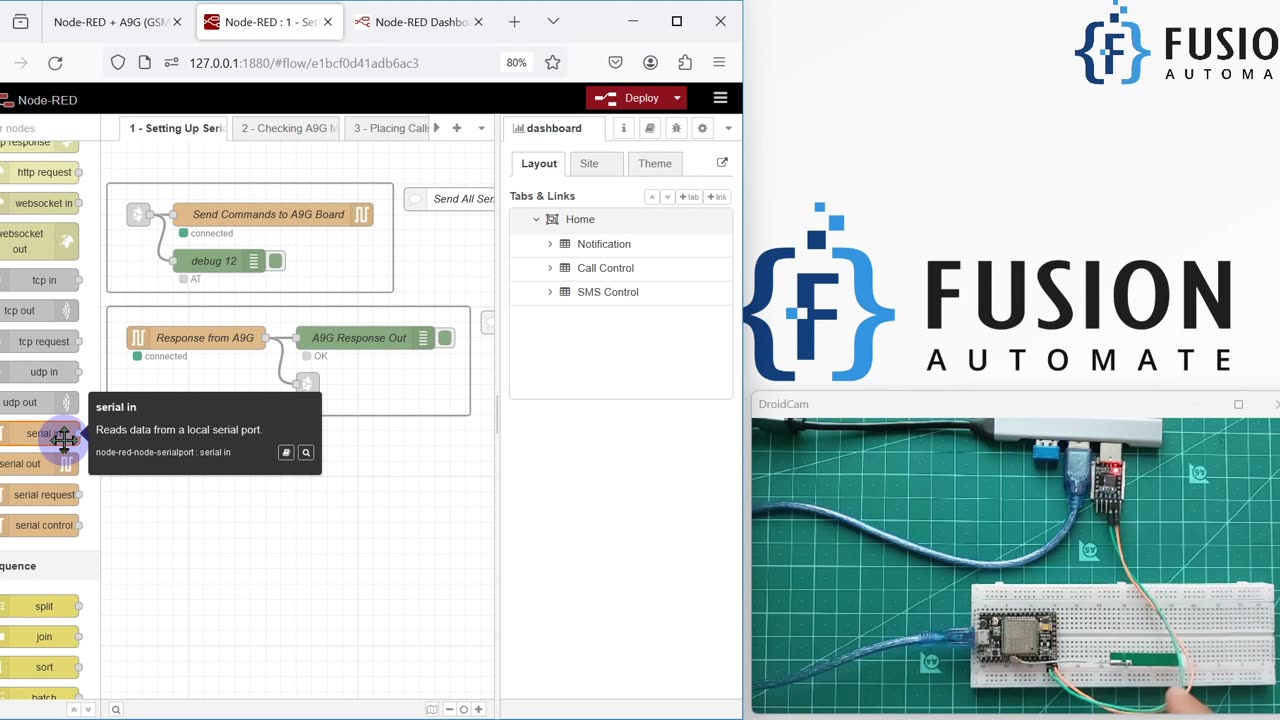Screen dimensions: 1280x720
Task: Expand the Call Control group
Action: click(549, 268)
